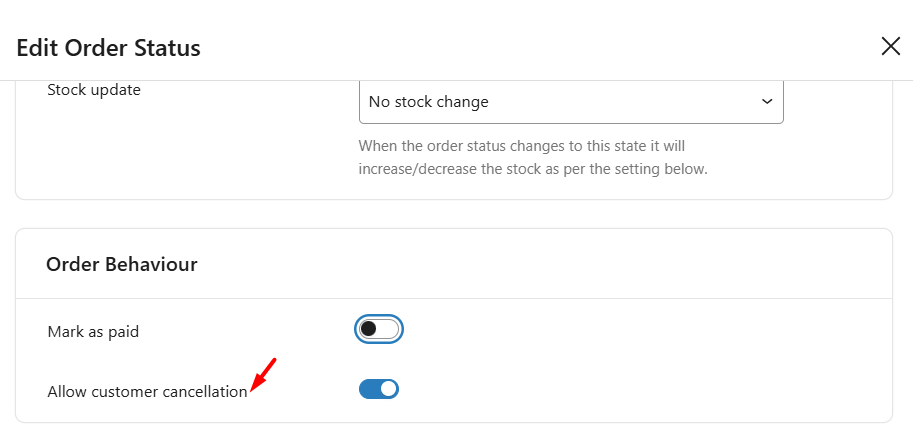Image resolution: width=913 pixels, height=439 pixels.
Task: Click the "increase/decrease the stock" description line
Action: (533, 169)
